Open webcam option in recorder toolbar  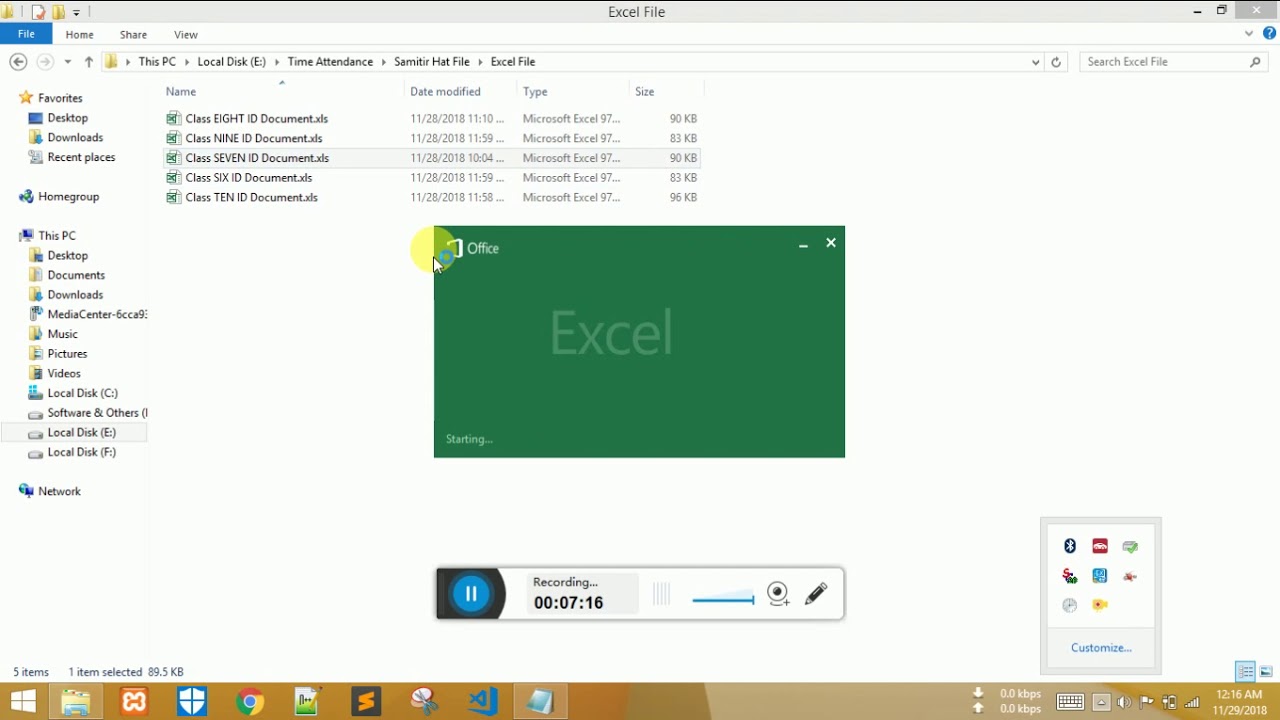(x=778, y=594)
